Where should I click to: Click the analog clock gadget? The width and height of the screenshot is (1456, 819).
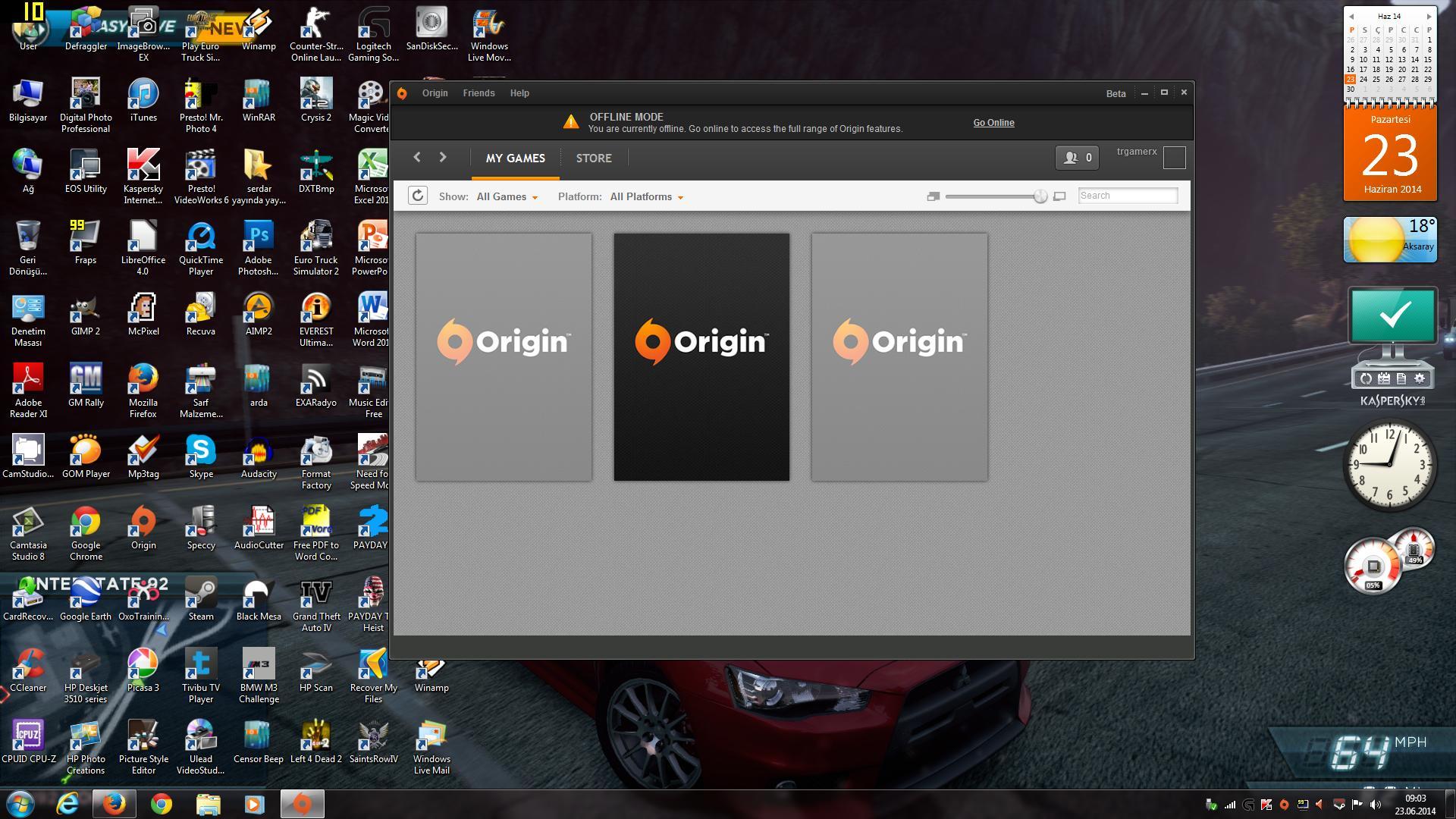1390,464
